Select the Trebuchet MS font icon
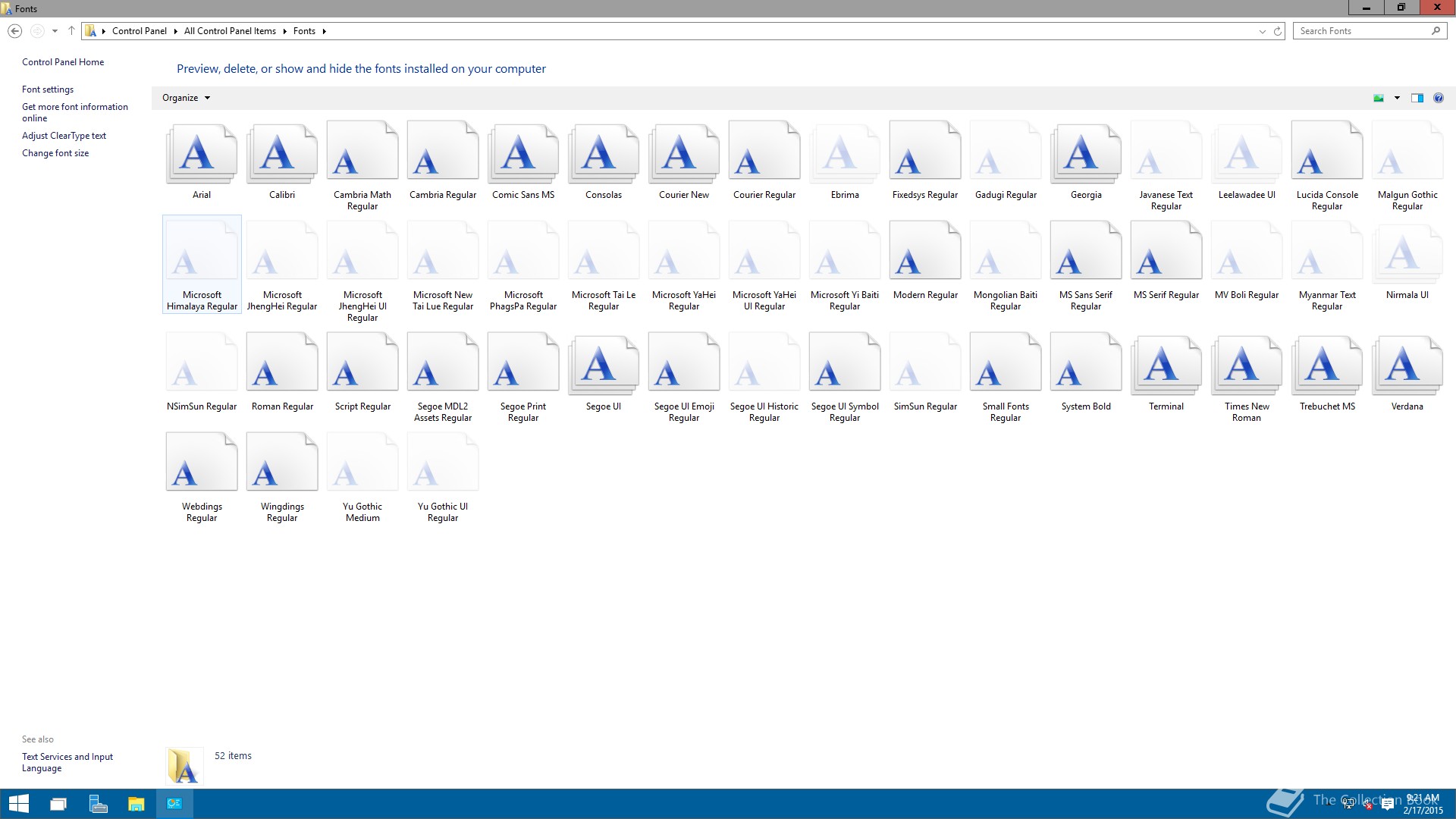Viewport: 1456px width, 819px height. (x=1327, y=366)
